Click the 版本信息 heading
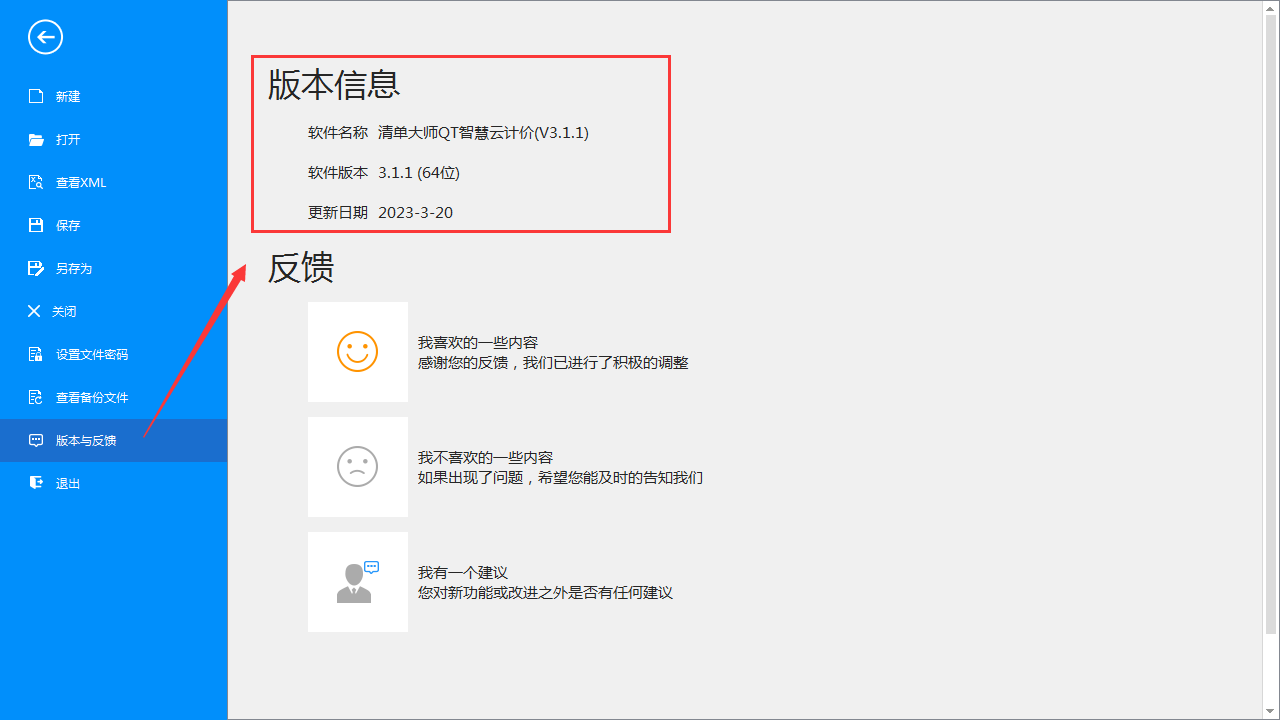The image size is (1280, 720). (x=334, y=84)
